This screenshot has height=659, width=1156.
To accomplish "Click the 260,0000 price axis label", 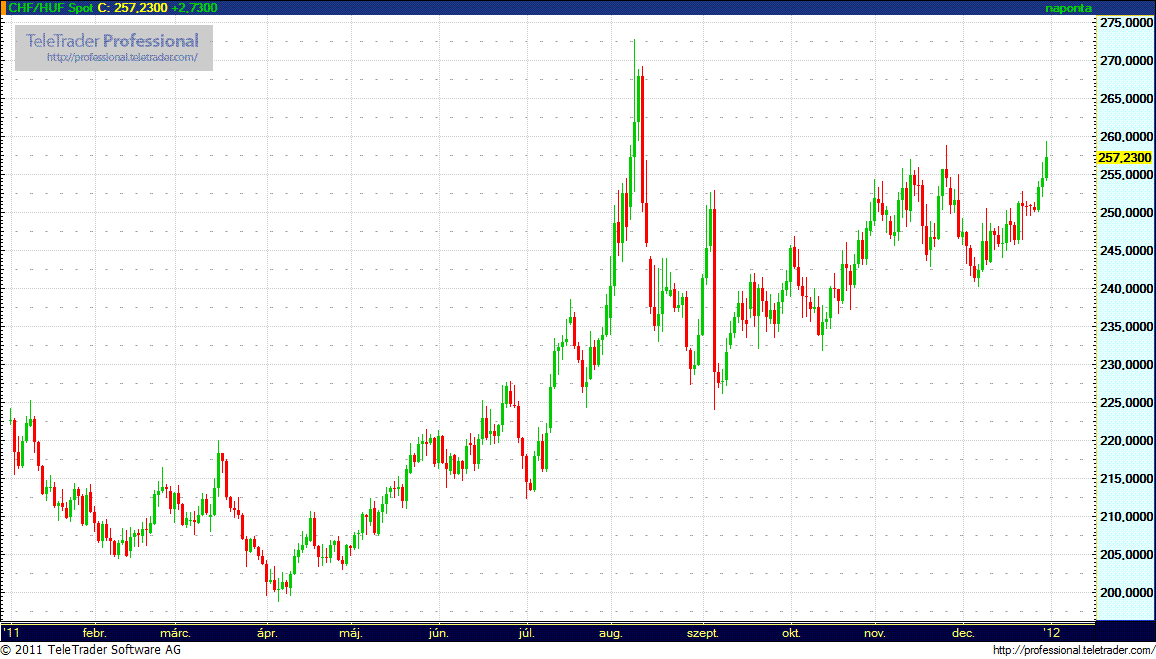I will (1126, 137).
